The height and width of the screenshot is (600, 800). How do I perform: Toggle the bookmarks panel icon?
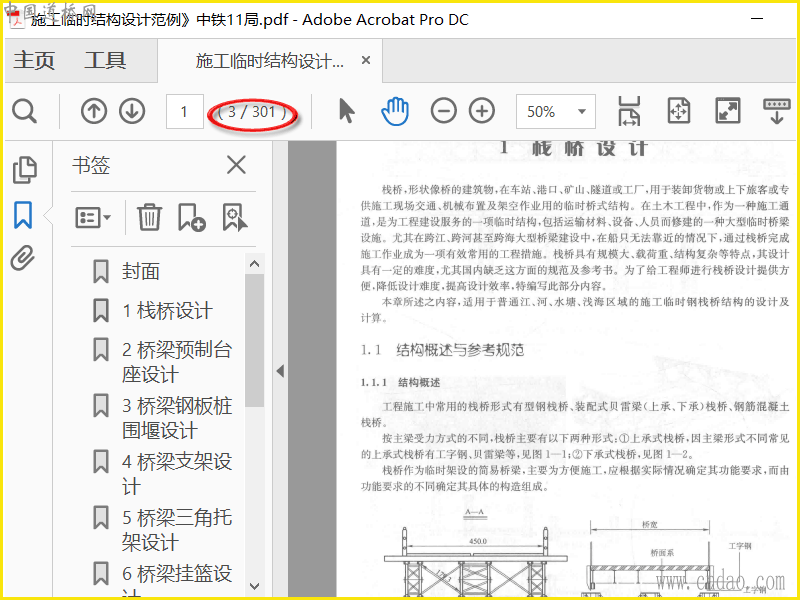click(x=23, y=215)
